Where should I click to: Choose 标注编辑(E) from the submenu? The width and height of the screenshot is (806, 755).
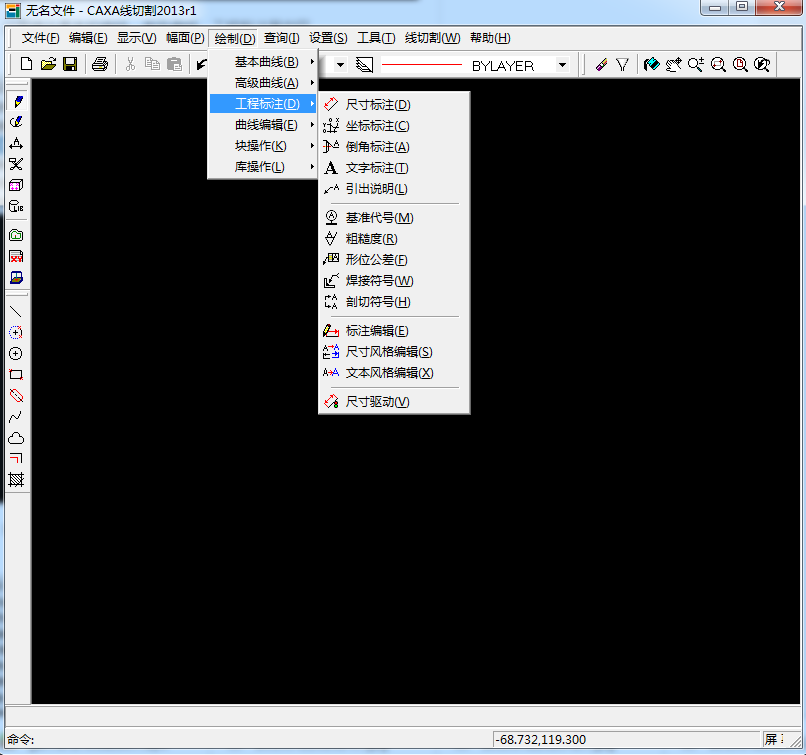point(394,331)
